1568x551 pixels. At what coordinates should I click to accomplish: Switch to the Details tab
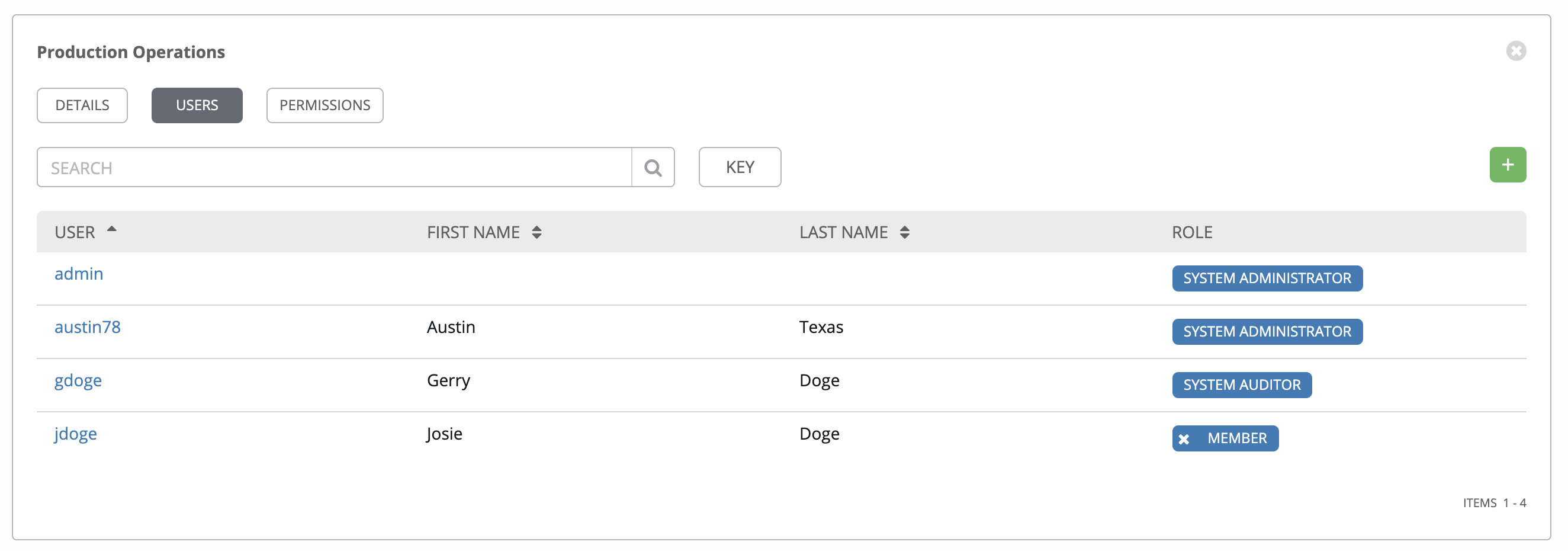click(82, 105)
